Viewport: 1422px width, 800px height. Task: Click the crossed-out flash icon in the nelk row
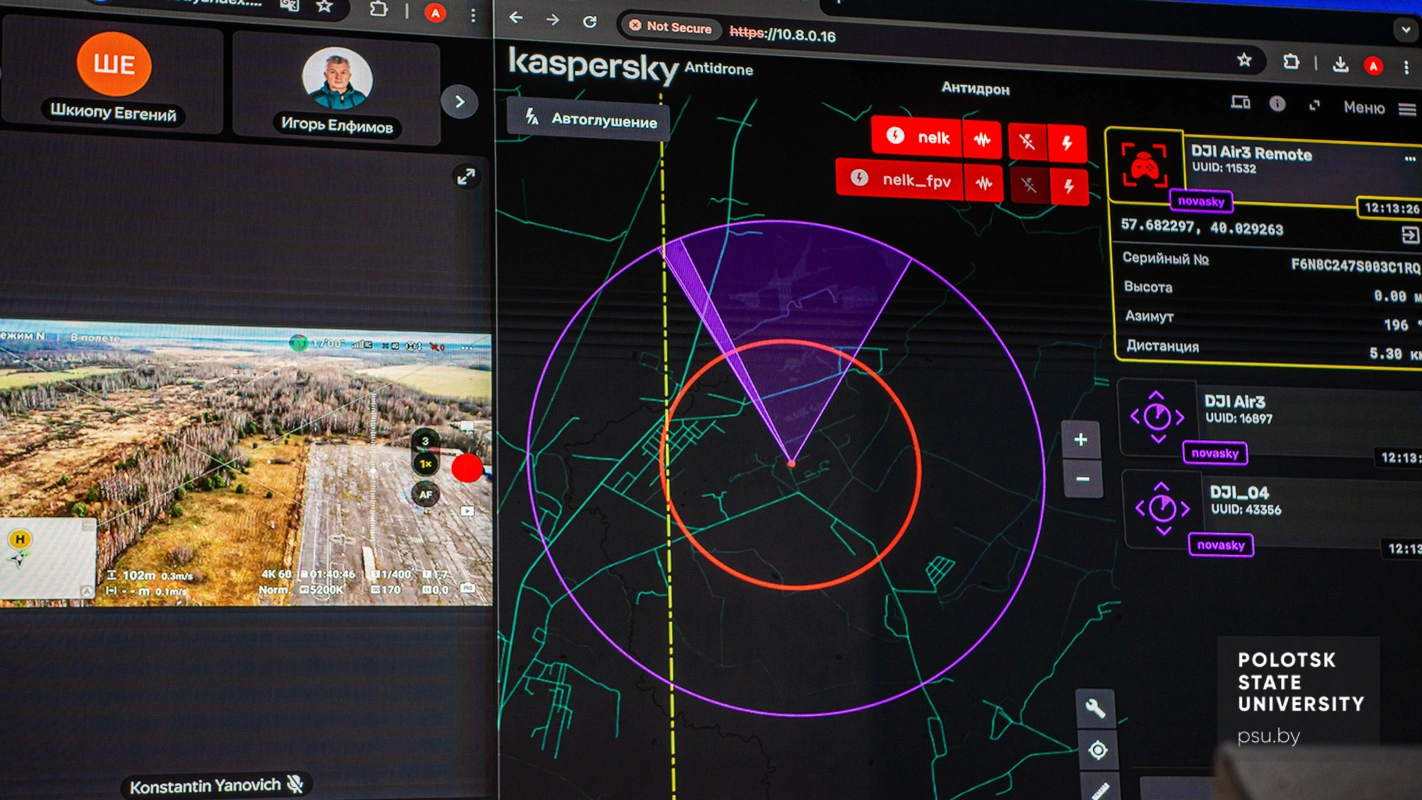pos(1027,142)
